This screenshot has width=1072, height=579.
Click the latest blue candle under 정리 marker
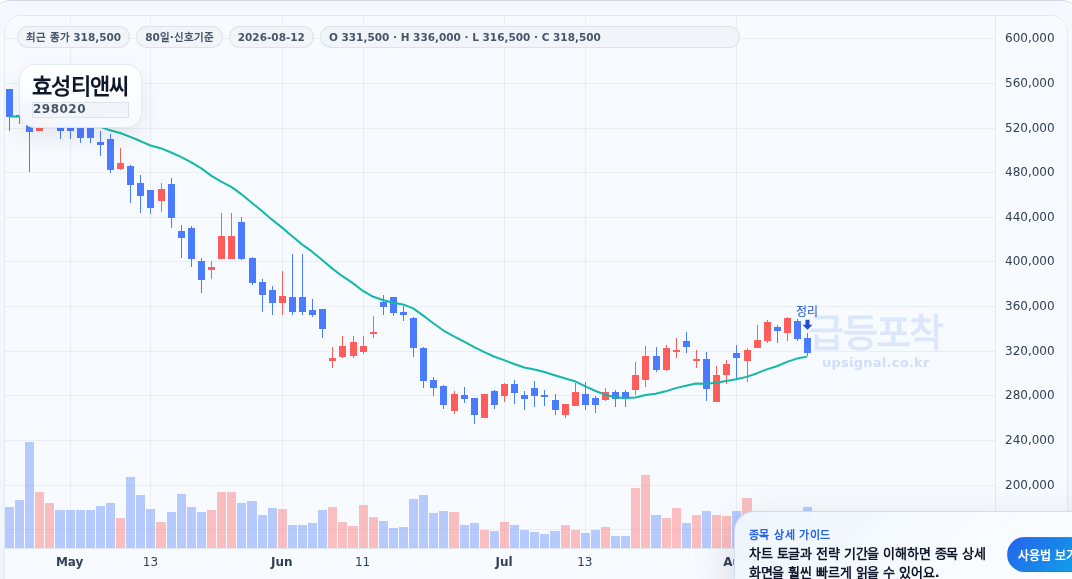pyautogui.click(x=807, y=345)
